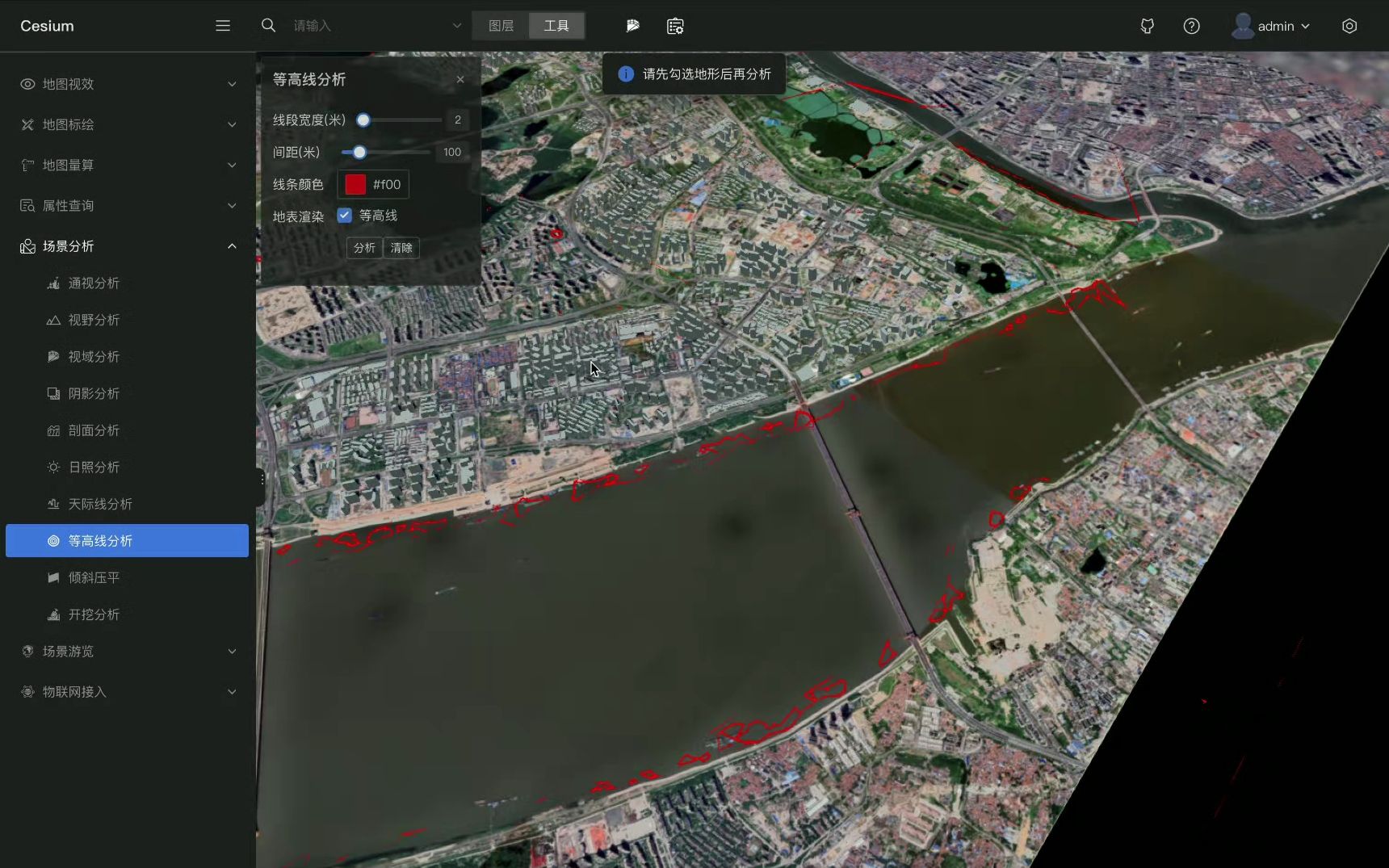Click the 请输入 search input field
The height and width of the screenshot is (868, 1389).
pos(367,26)
